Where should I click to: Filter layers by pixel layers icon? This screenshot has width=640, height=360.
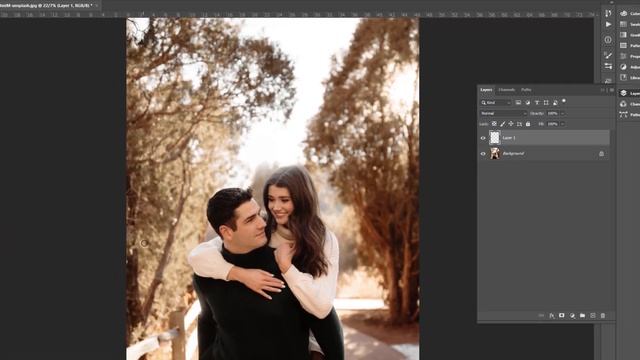[518, 103]
